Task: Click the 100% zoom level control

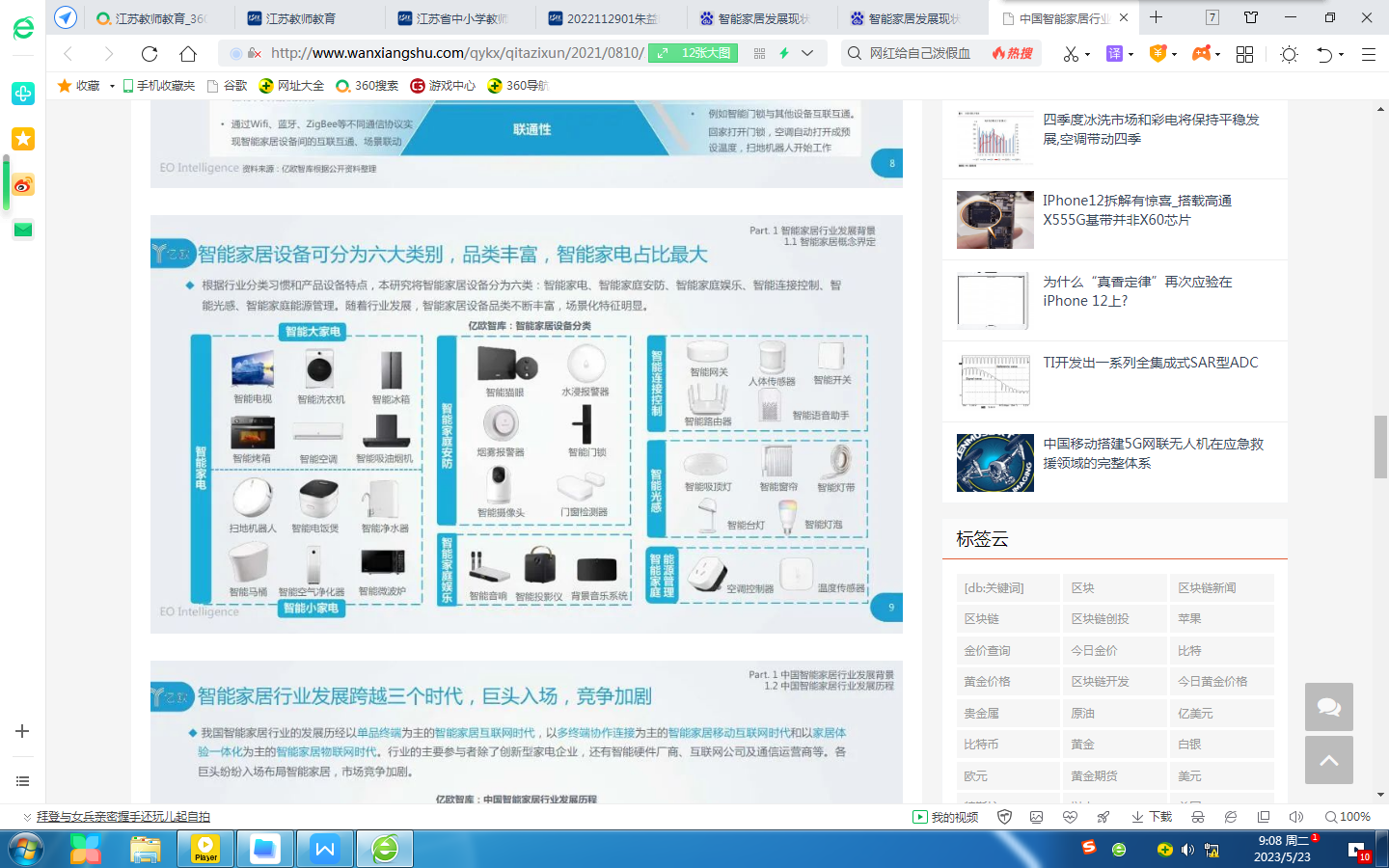Action: 1347,817
